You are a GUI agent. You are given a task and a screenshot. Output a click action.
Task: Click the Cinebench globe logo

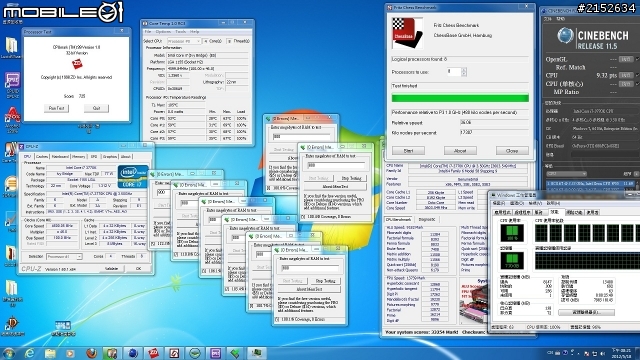click(x=565, y=36)
